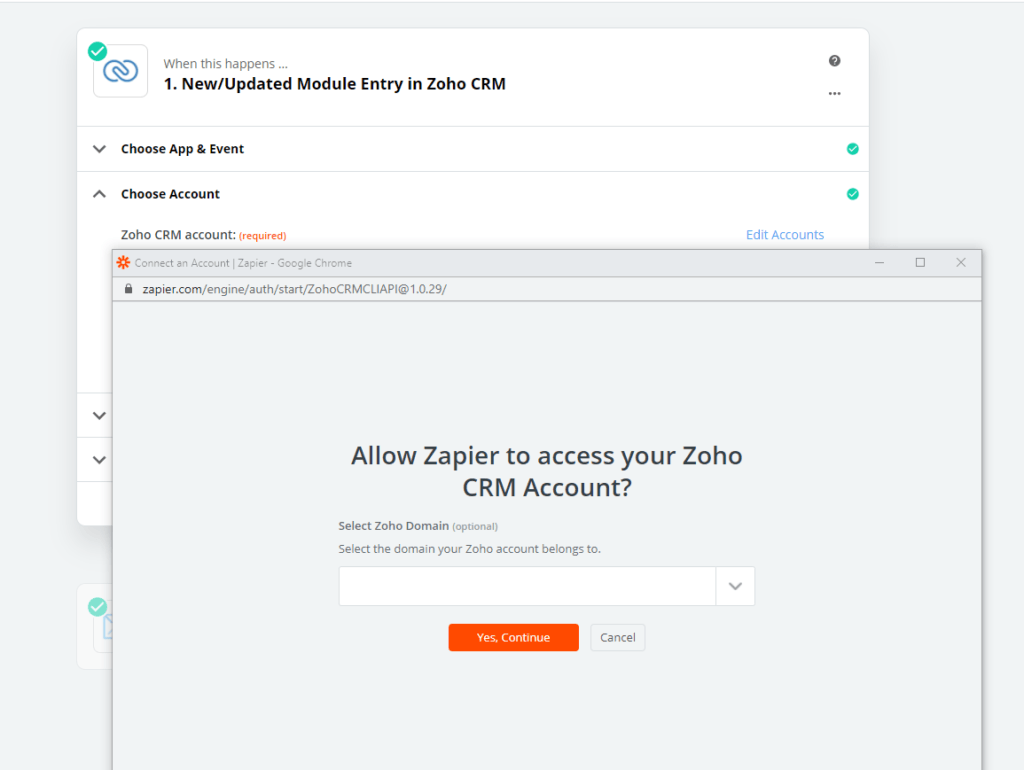Viewport: 1024px width, 770px height.
Task: Open the Edit Accounts link
Action: coord(785,234)
